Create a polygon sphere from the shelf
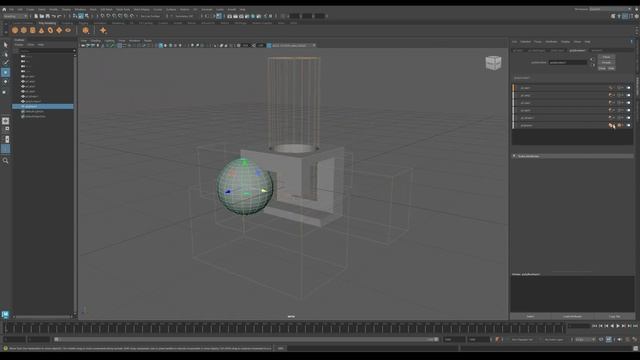Screen dimensions: 640x360 click(x=15, y=30)
